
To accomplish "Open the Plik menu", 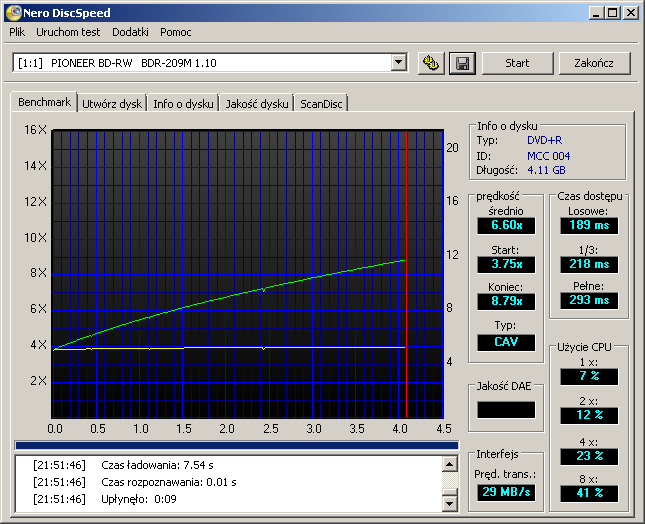I will pos(17,32).
